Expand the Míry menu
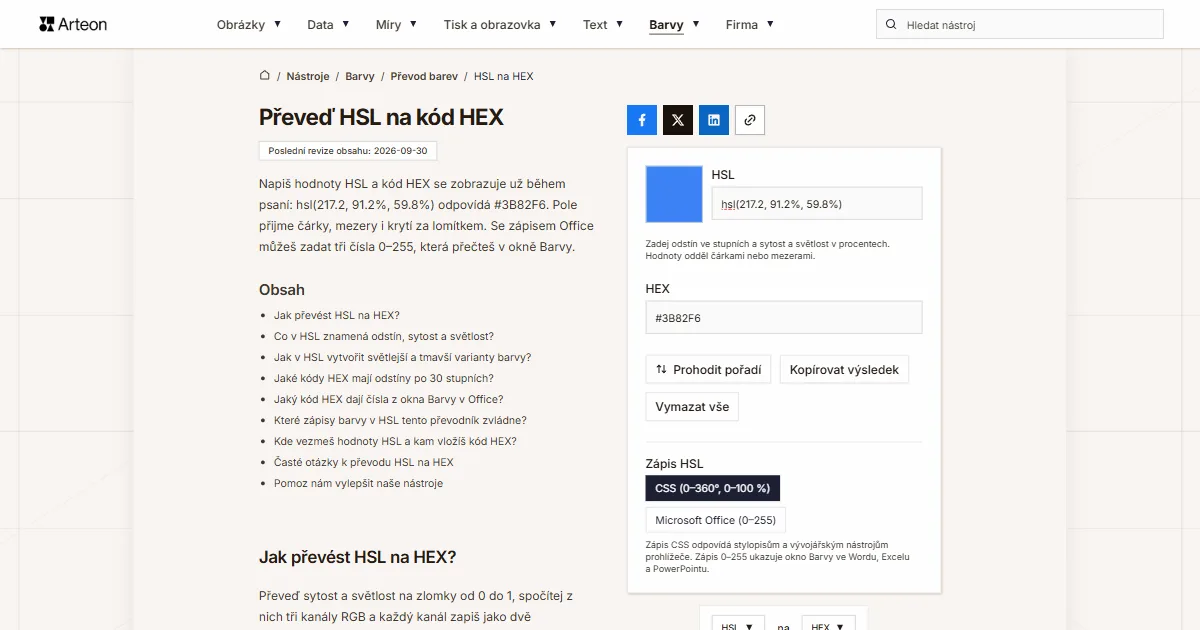Image resolution: width=1200 pixels, height=630 pixels. [x=396, y=24]
